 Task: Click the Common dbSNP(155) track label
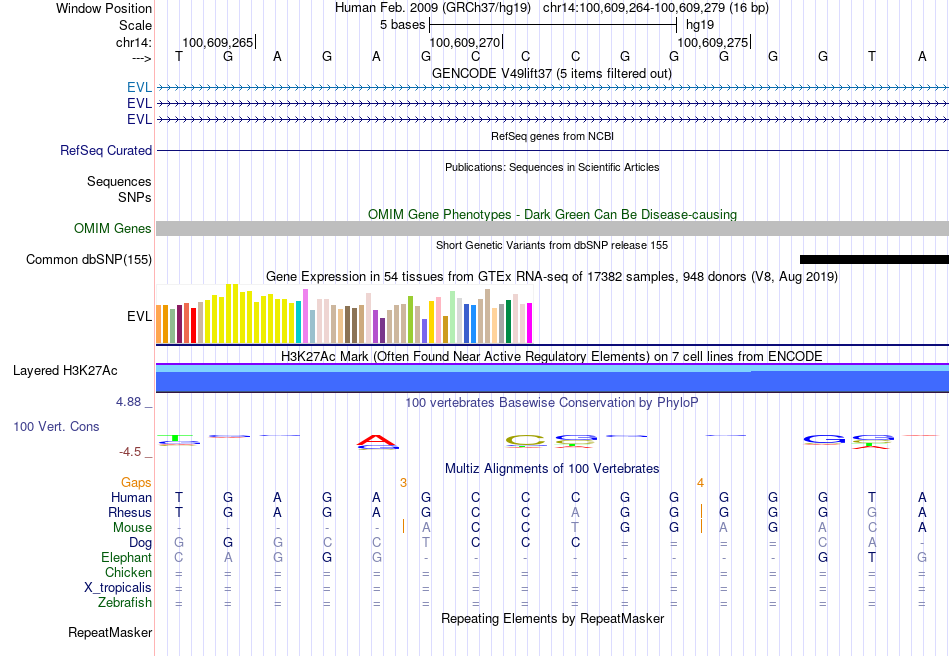(89, 259)
